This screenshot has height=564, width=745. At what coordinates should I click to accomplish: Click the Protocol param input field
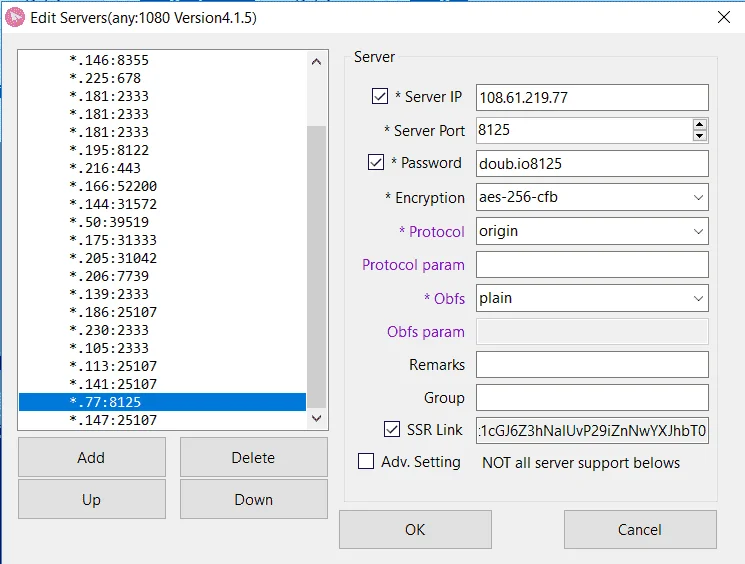592,264
